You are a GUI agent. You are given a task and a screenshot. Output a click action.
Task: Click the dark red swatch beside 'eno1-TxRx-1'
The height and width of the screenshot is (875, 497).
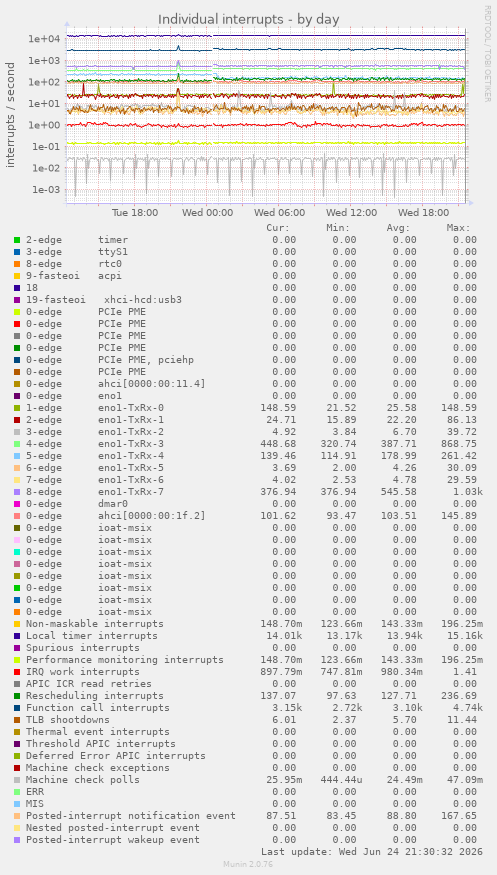(17, 420)
